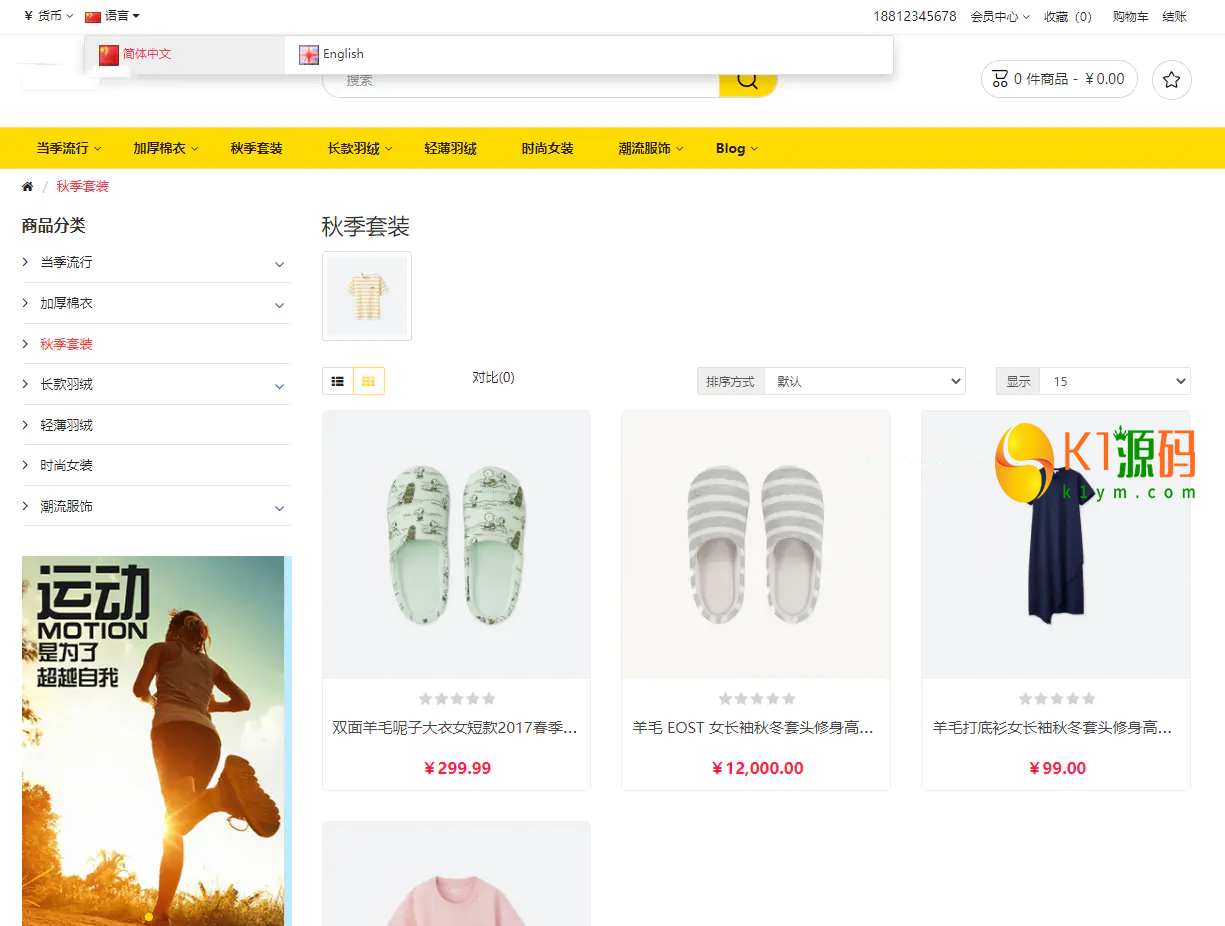The height and width of the screenshot is (926, 1225).
Task: Open 秋季套装 in the yellow nav bar
Action: [x=256, y=149]
